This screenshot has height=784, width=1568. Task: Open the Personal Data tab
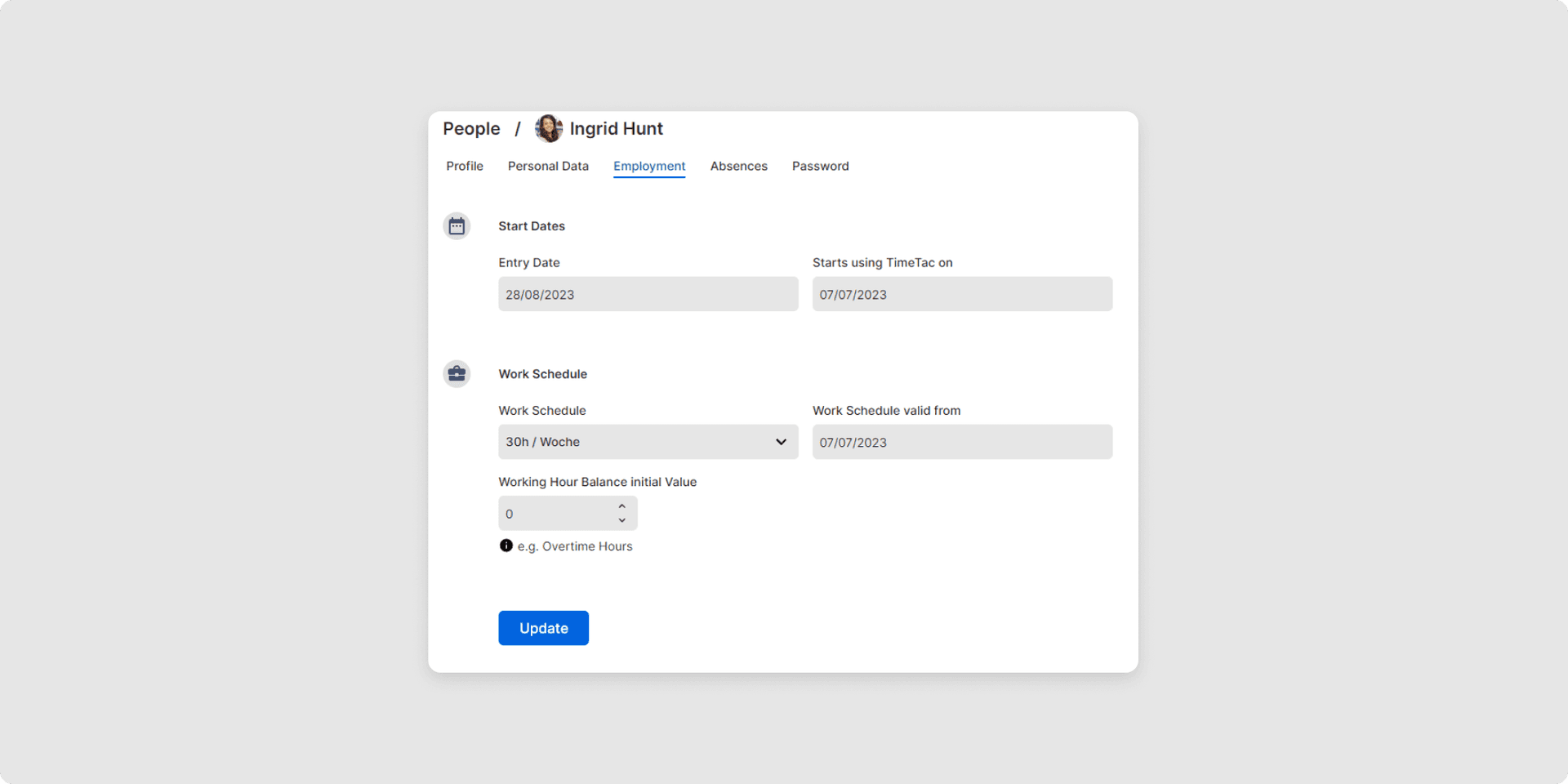pos(548,166)
